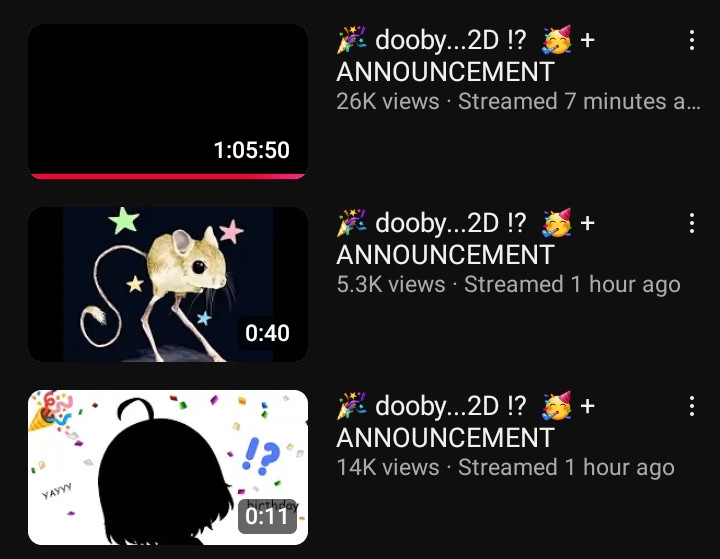Click the title of the 26K views stream
The height and width of the screenshot is (559, 720).
466,56
